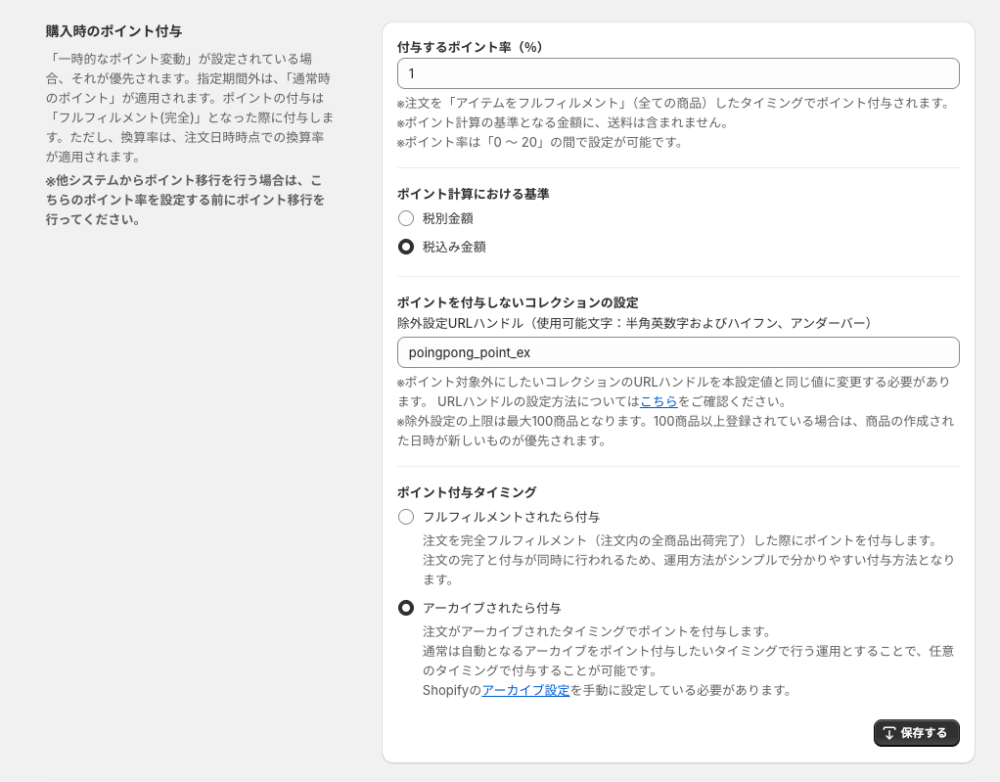
Task: Choose アーカイブされたら付与 timing option
Action: [x=406, y=608]
